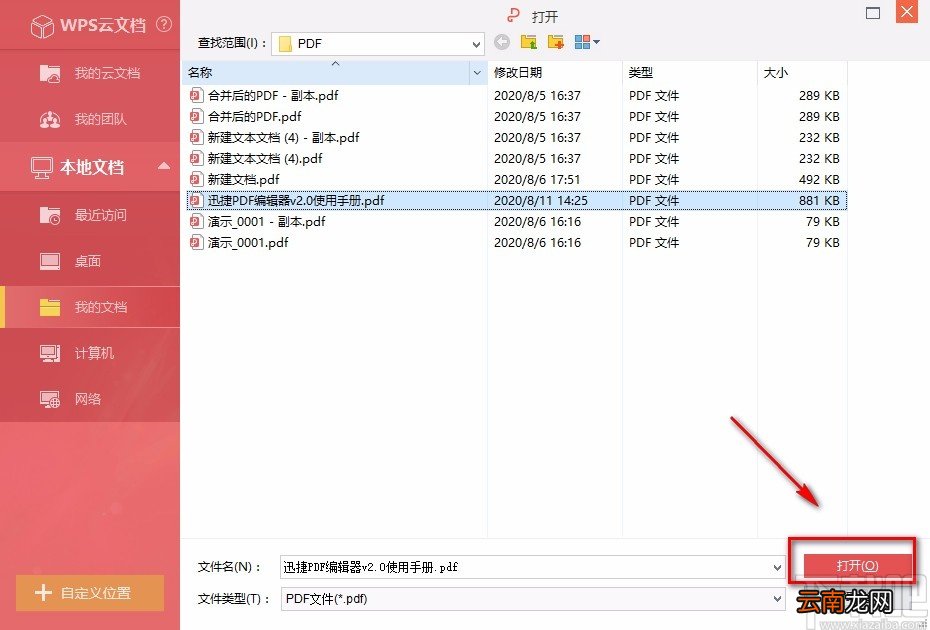Click the PDF icon of 新建文本文档 (4) - 副本.pdf
This screenshot has width=930, height=630.
click(196, 138)
